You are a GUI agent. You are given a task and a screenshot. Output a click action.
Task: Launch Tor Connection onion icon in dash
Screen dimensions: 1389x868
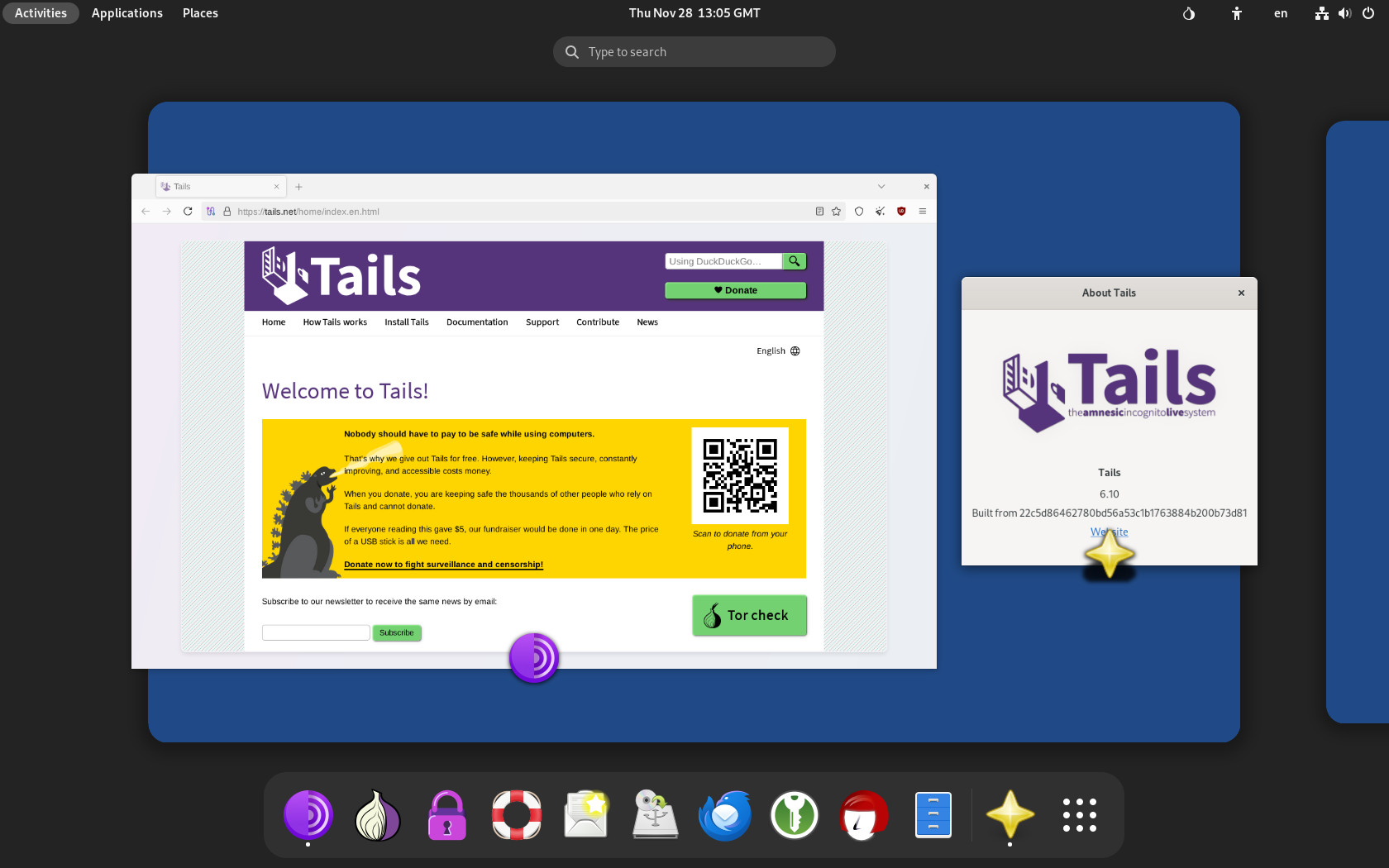click(x=378, y=815)
